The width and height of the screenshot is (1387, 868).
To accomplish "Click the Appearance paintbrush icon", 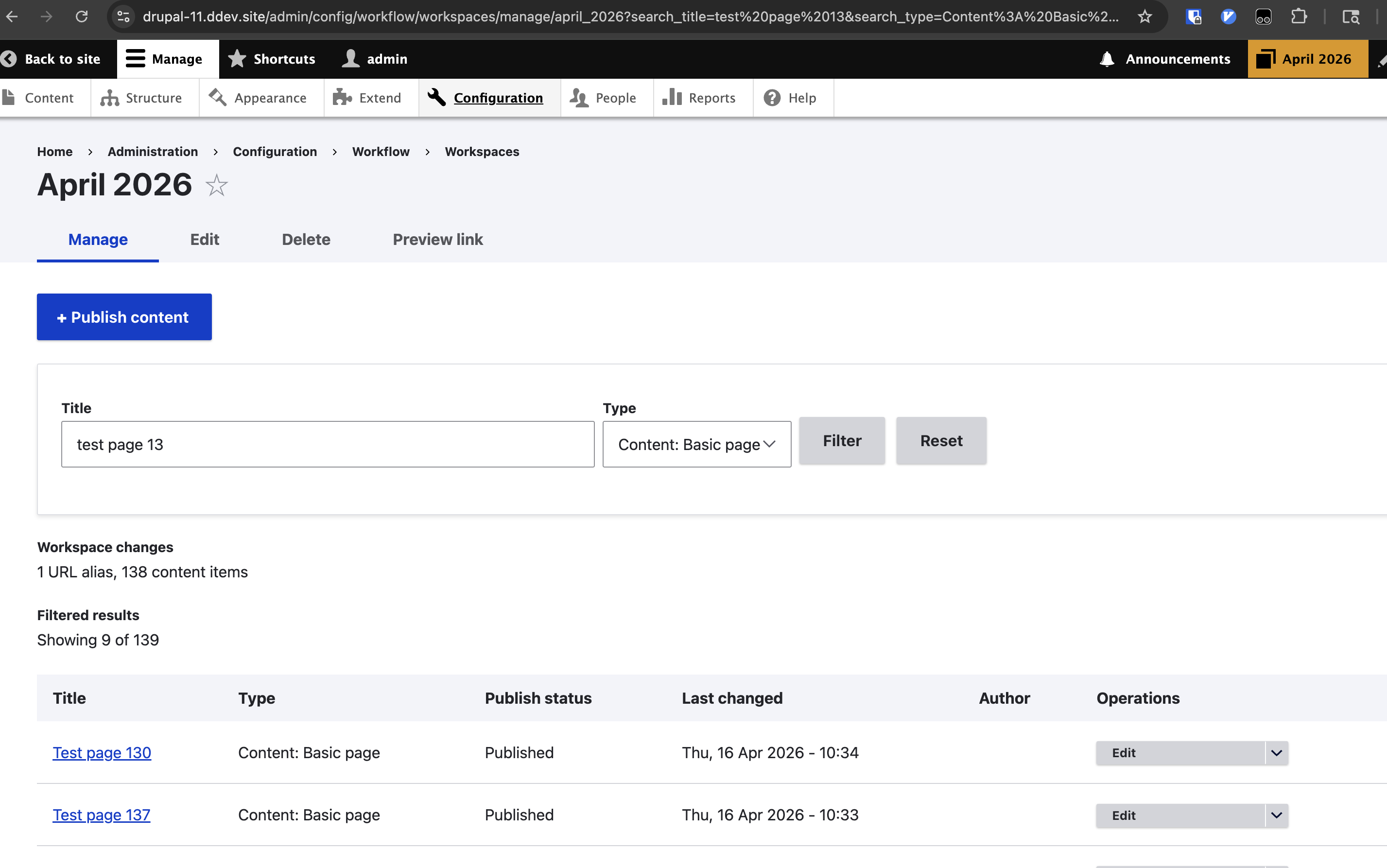I will [x=218, y=98].
